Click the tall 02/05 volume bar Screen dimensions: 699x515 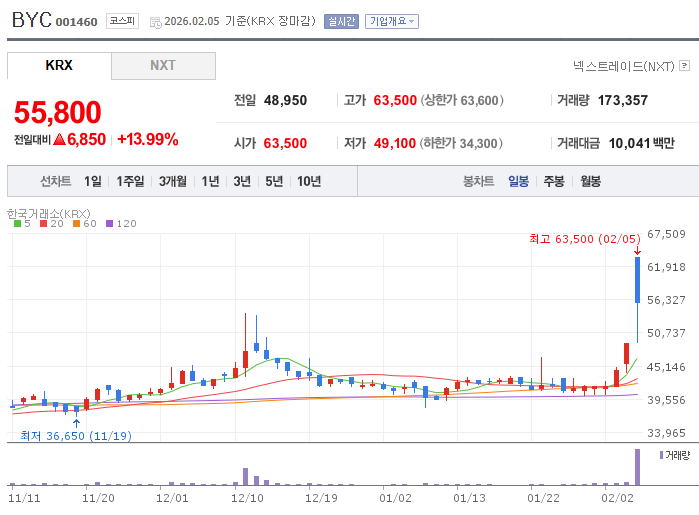coord(637,467)
